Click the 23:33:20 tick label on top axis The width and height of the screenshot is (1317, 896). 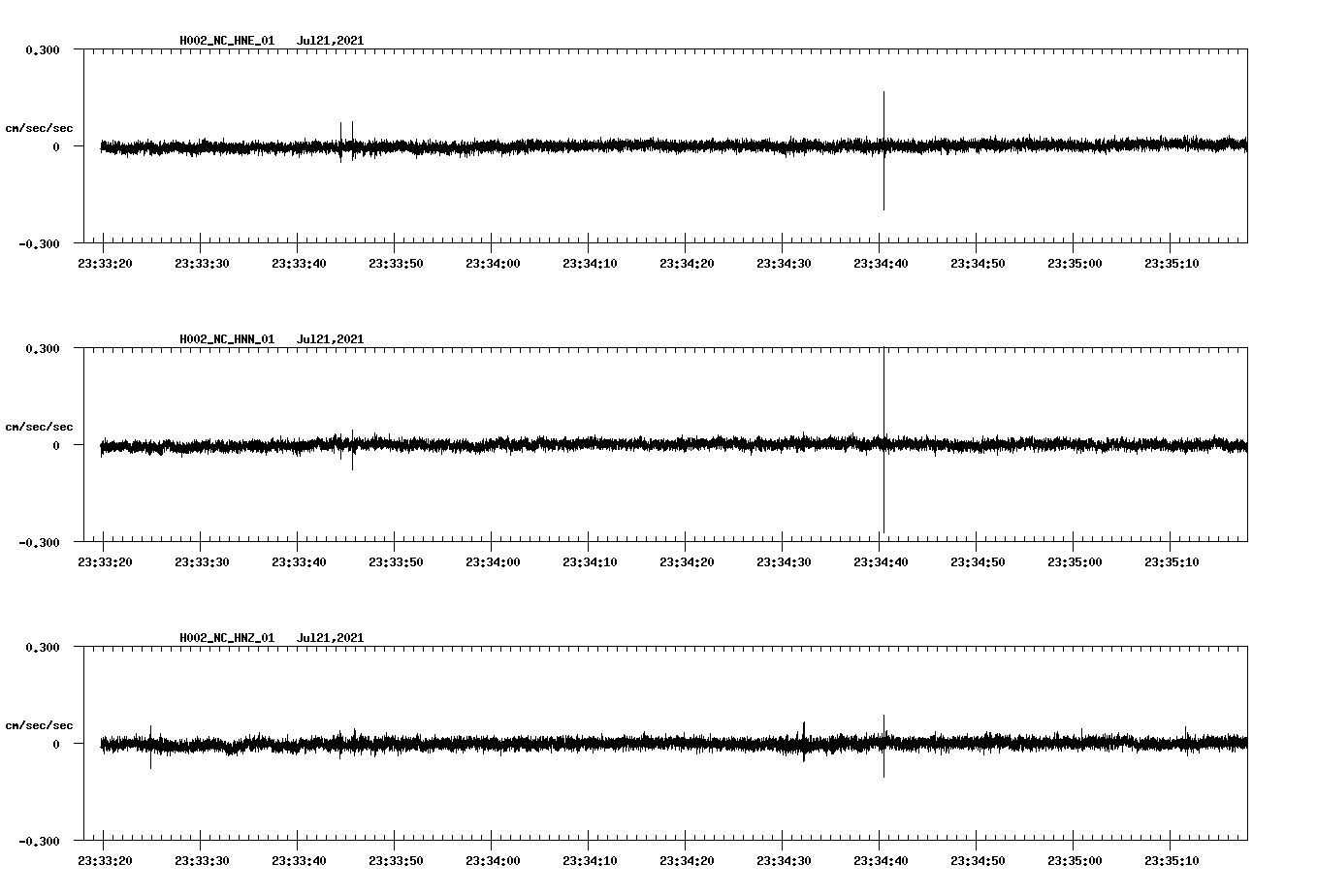[x=107, y=261]
